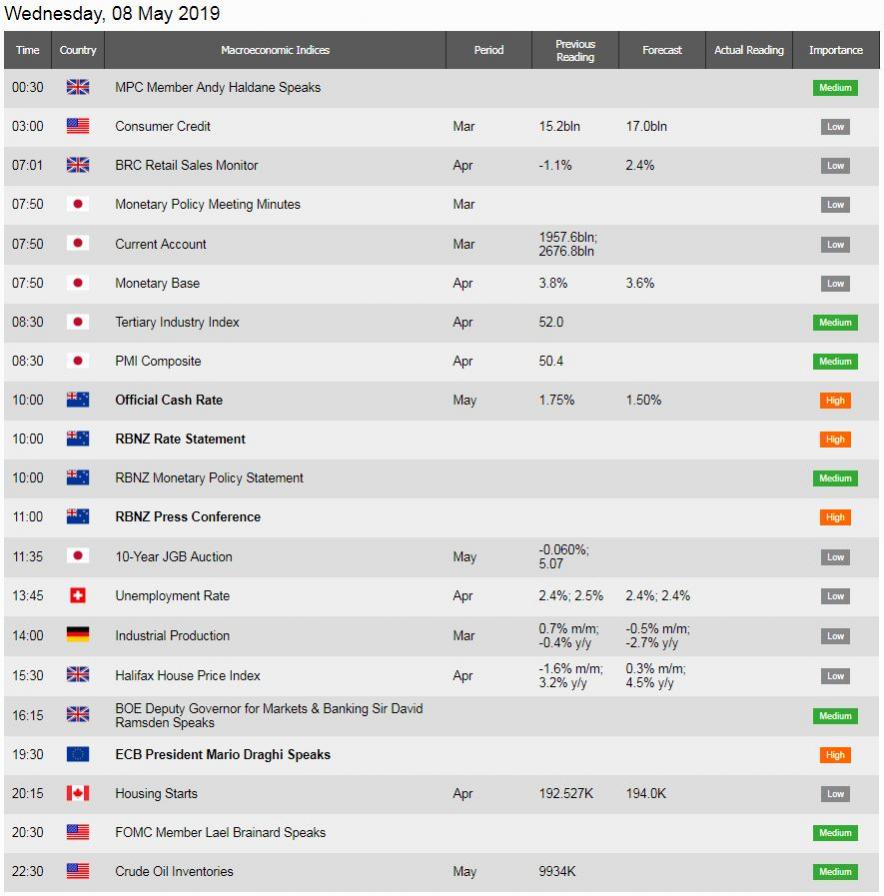Click the Japan flag beside Monetary Policy Meeting Minutes
Viewport: 884px width, 896px height.
coord(78,204)
